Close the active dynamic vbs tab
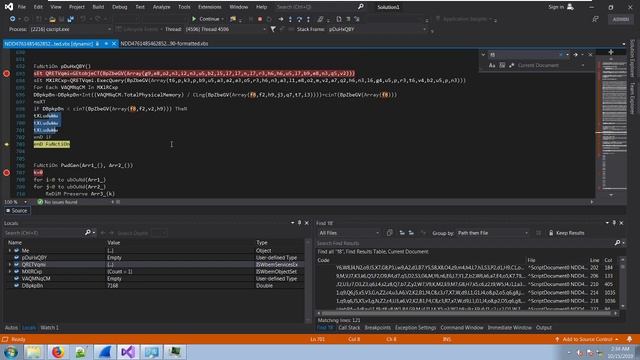 pos(114,44)
